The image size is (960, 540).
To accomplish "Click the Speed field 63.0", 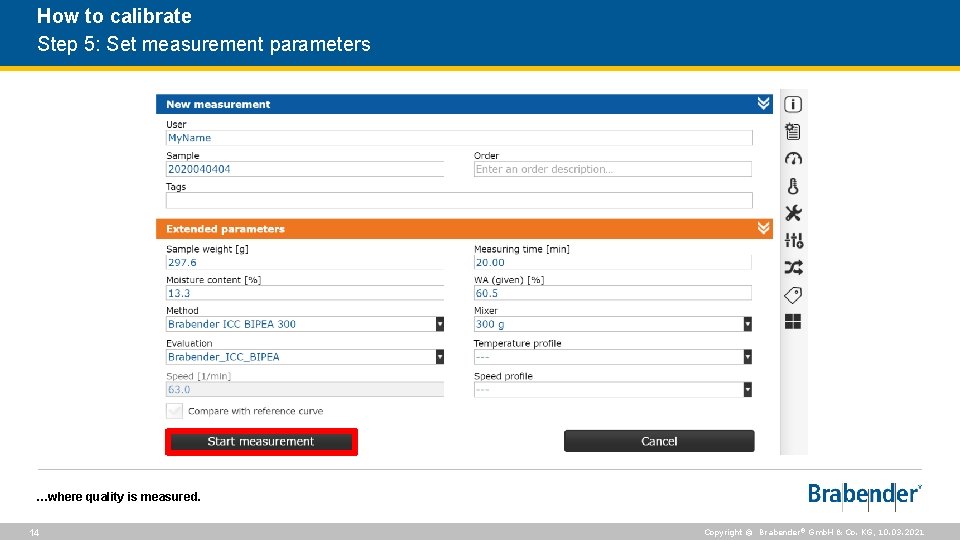I will (x=304, y=389).
